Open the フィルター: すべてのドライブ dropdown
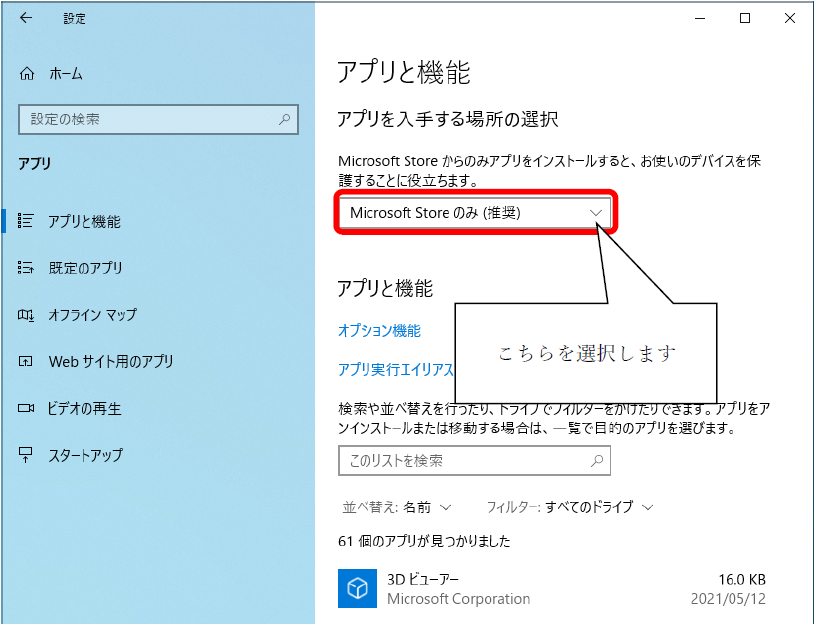The height and width of the screenshot is (625, 817). point(570,507)
